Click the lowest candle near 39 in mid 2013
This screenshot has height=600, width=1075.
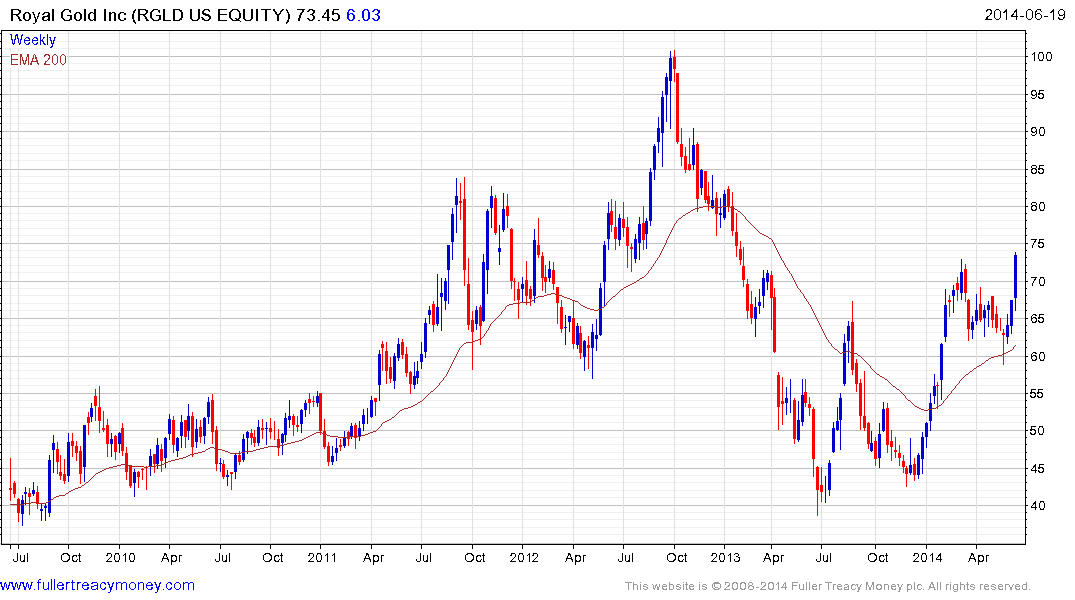[818, 491]
